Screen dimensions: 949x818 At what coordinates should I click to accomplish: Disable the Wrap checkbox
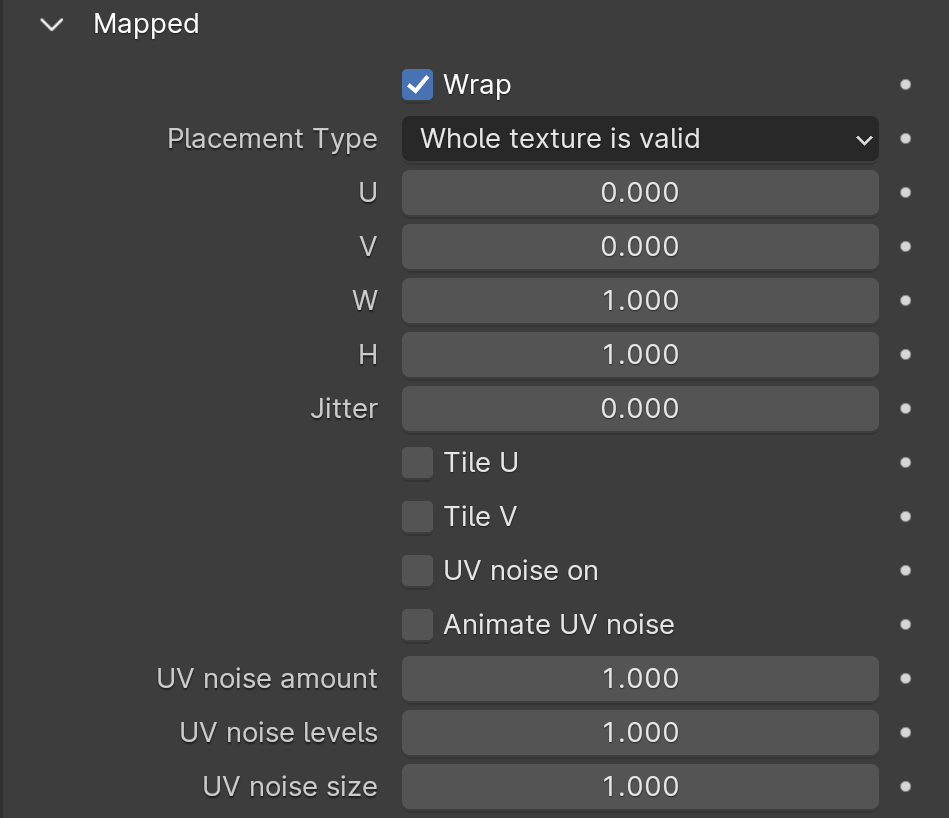point(418,85)
